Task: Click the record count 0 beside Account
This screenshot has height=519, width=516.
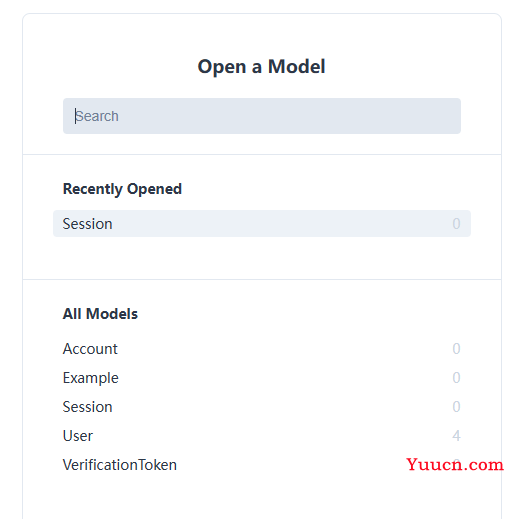Action: pos(456,349)
